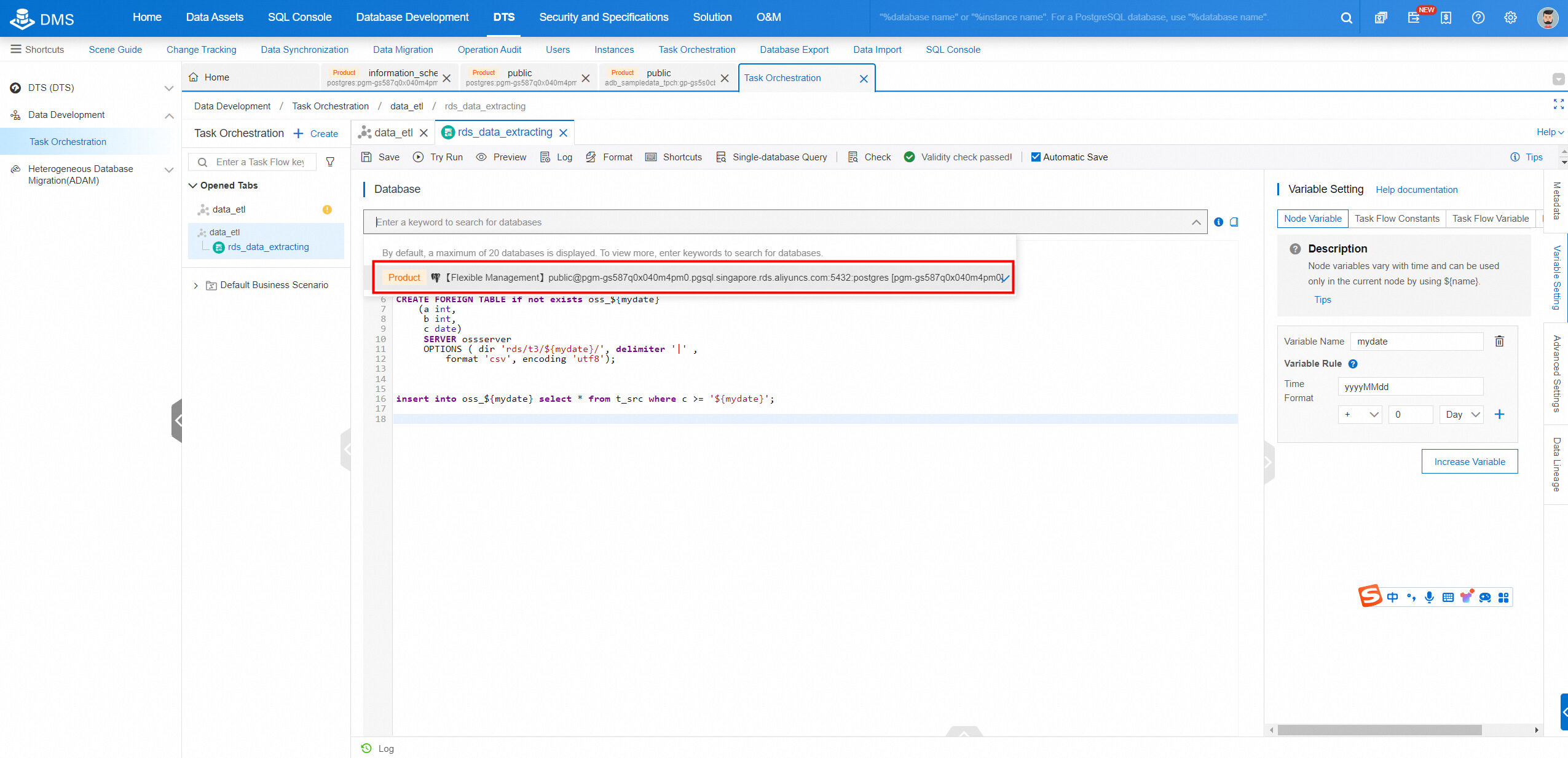Click the Save toolbar icon
The image size is (1568, 758).
367,157
